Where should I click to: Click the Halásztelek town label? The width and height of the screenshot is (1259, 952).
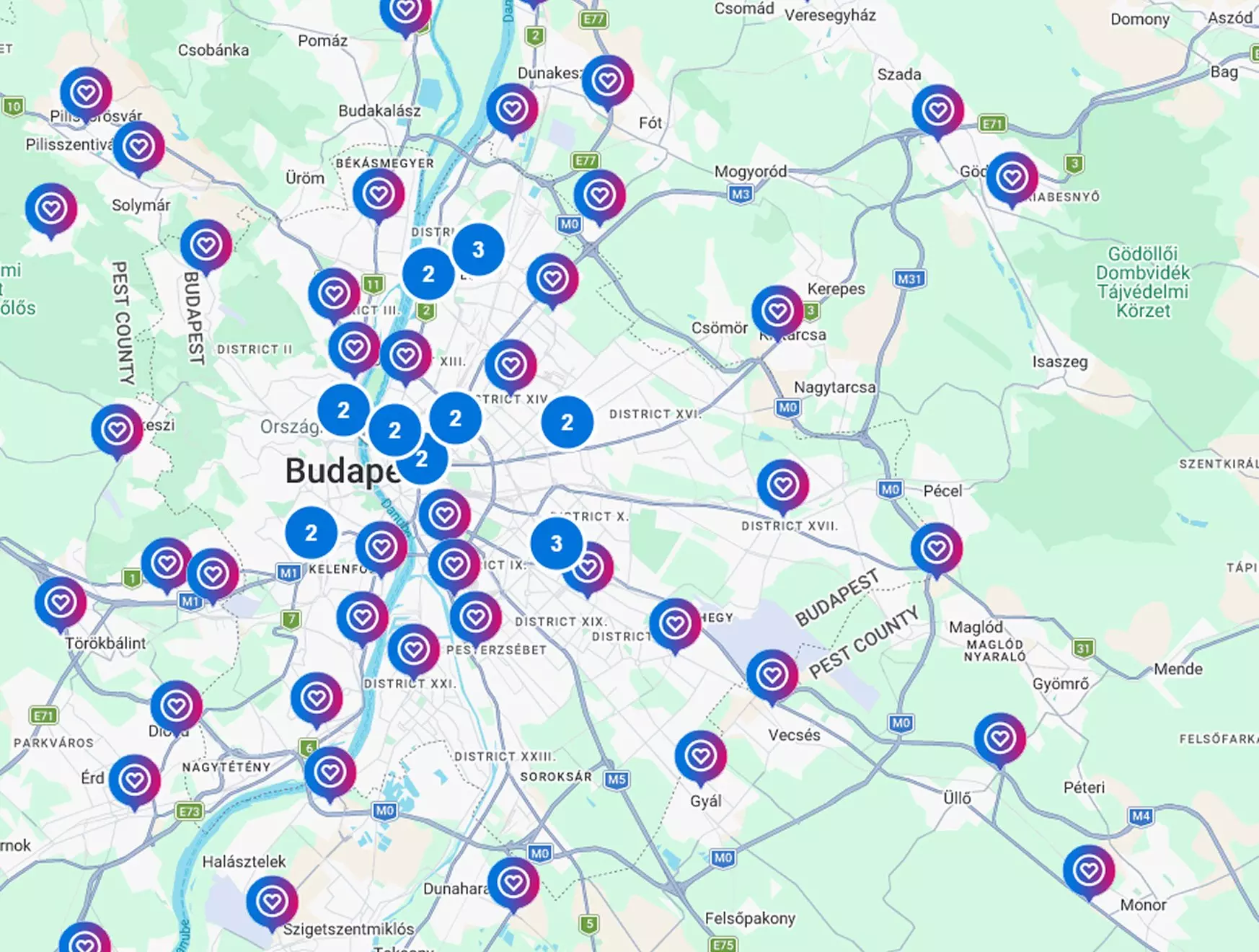click(x=244, y=862)
